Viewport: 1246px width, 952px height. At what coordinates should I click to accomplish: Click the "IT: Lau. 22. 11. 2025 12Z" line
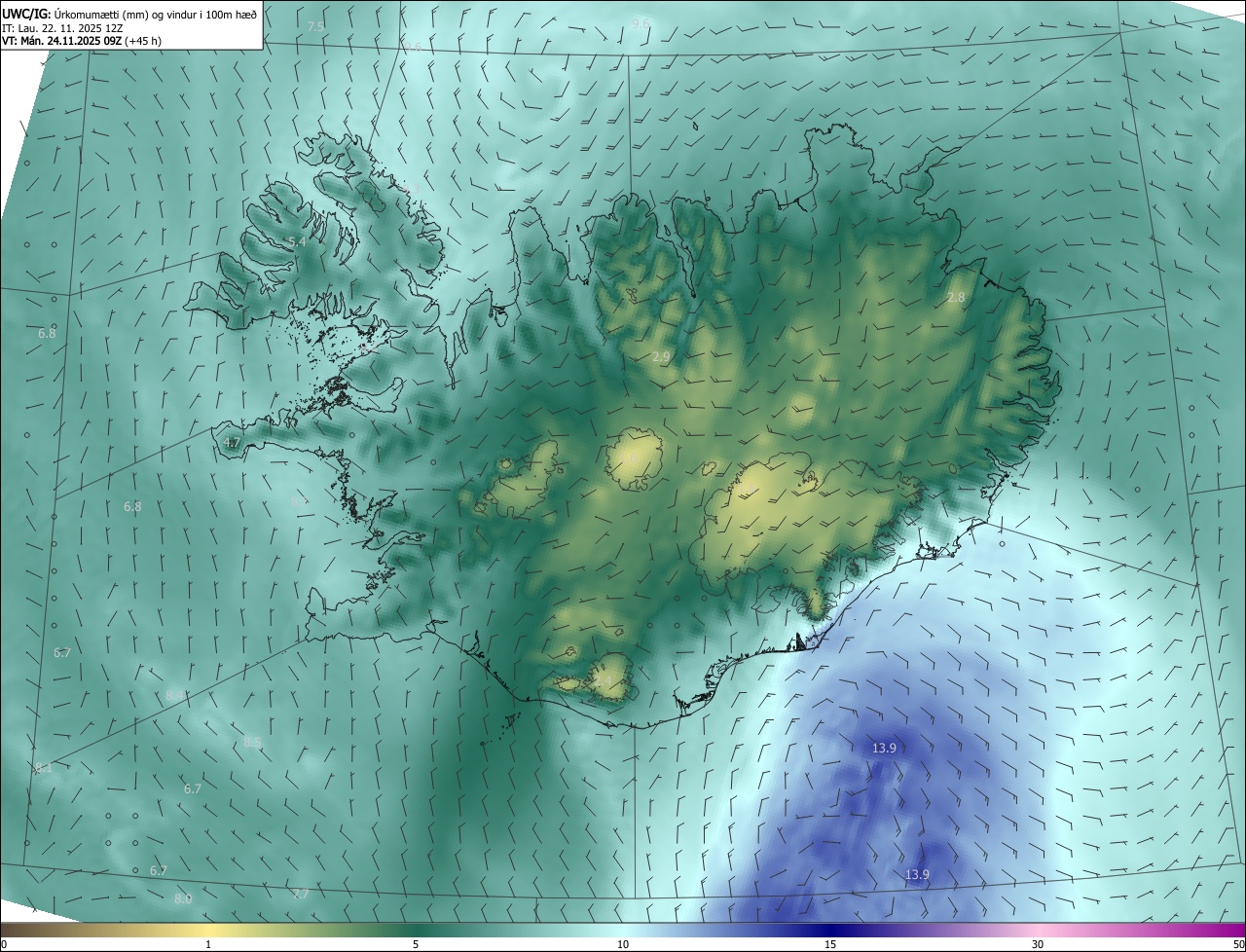pos(63,27)
